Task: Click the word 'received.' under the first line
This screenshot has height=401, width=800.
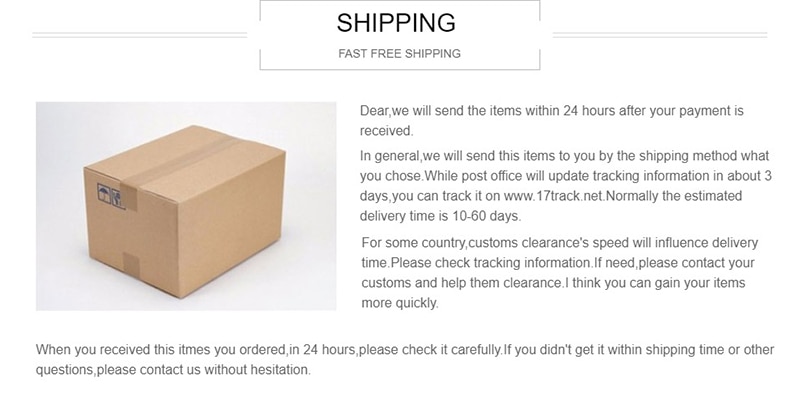Action: 385,130
